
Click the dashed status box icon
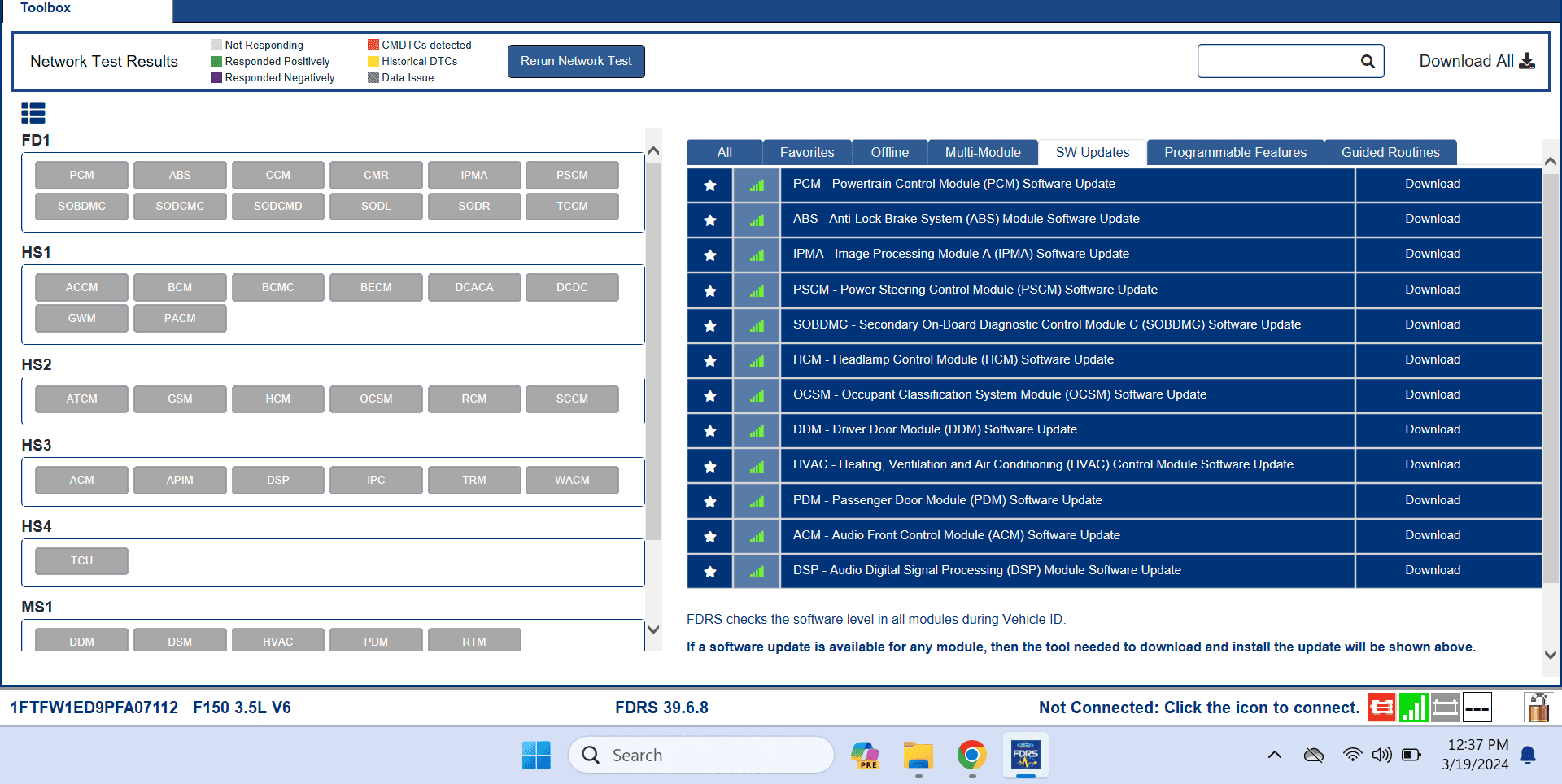point(1477,708)
